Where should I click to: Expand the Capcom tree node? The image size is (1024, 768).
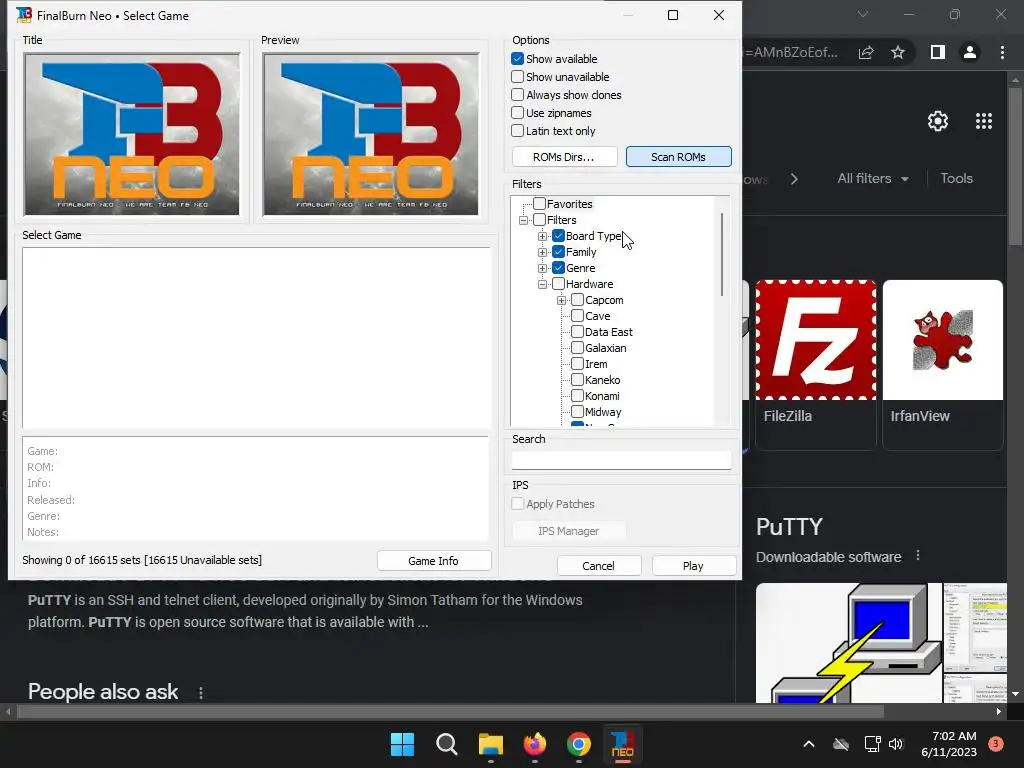tap(561, 300)
